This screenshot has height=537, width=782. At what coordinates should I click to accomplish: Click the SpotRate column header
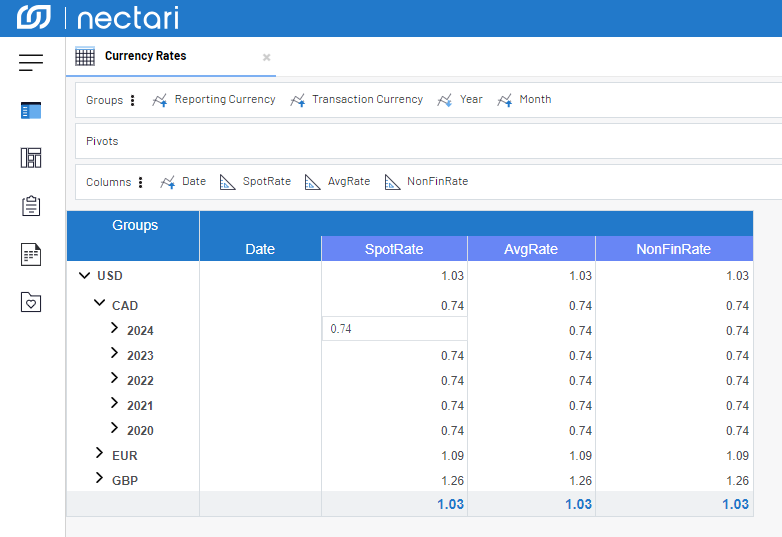pyautogui.click(x=394, y=249)
